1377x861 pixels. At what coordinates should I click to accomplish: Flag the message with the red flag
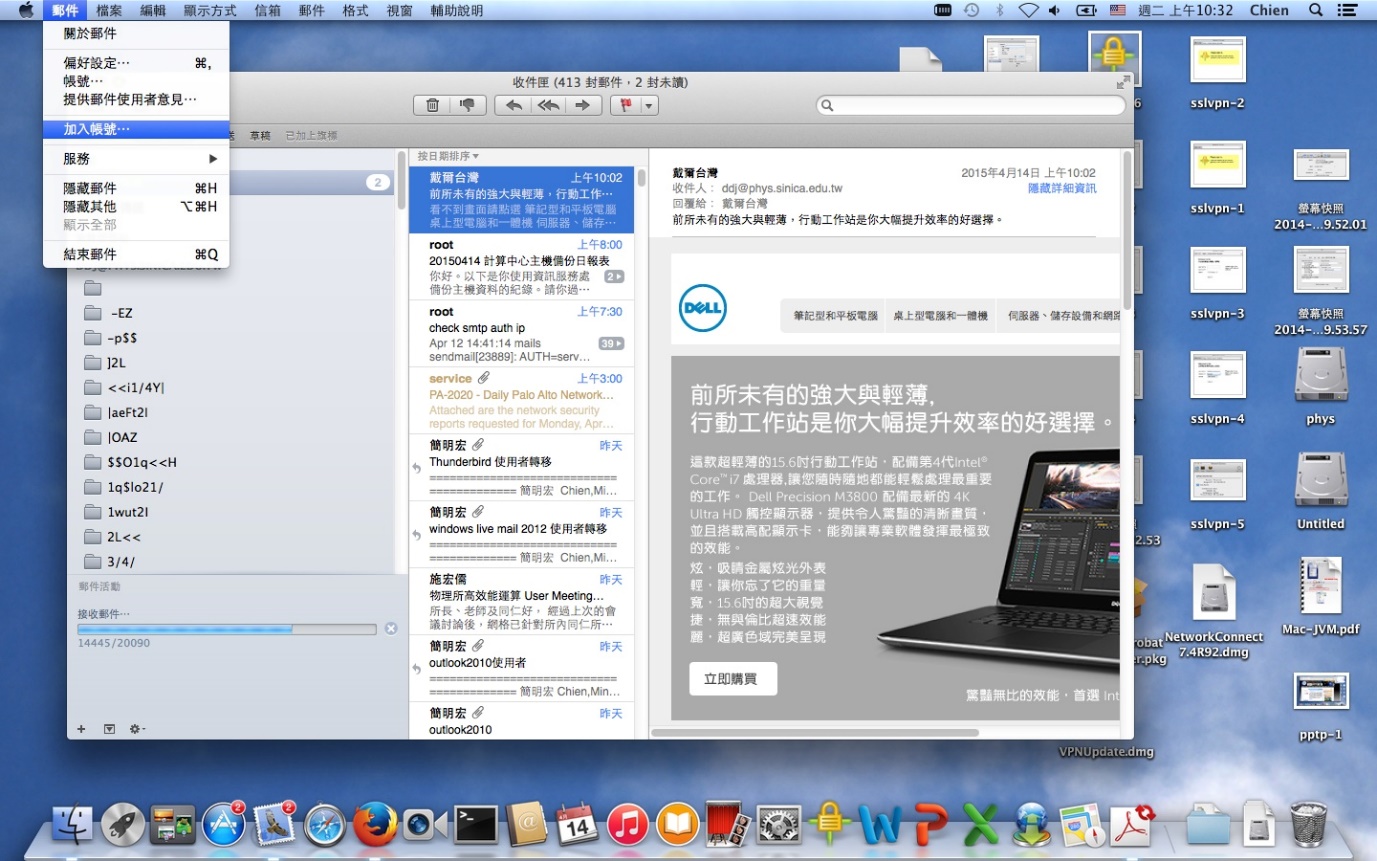(x=626, y=105)
